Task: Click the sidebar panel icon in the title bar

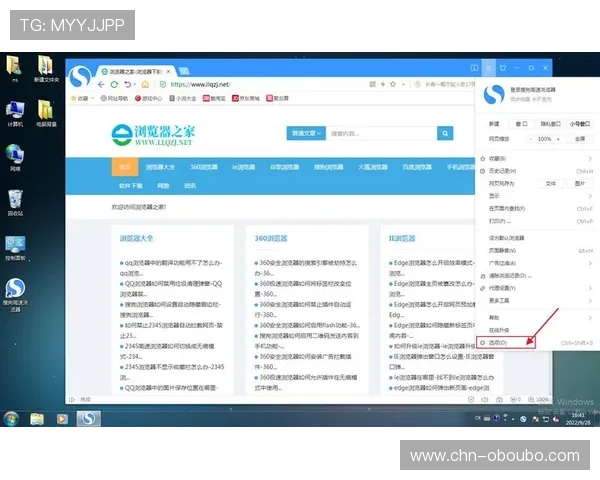Action: (x=474, y=68)
